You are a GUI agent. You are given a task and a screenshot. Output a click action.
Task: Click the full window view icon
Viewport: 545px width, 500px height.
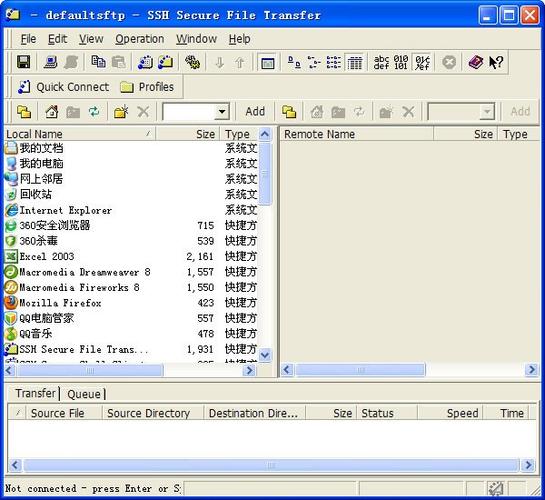[267, 63]
